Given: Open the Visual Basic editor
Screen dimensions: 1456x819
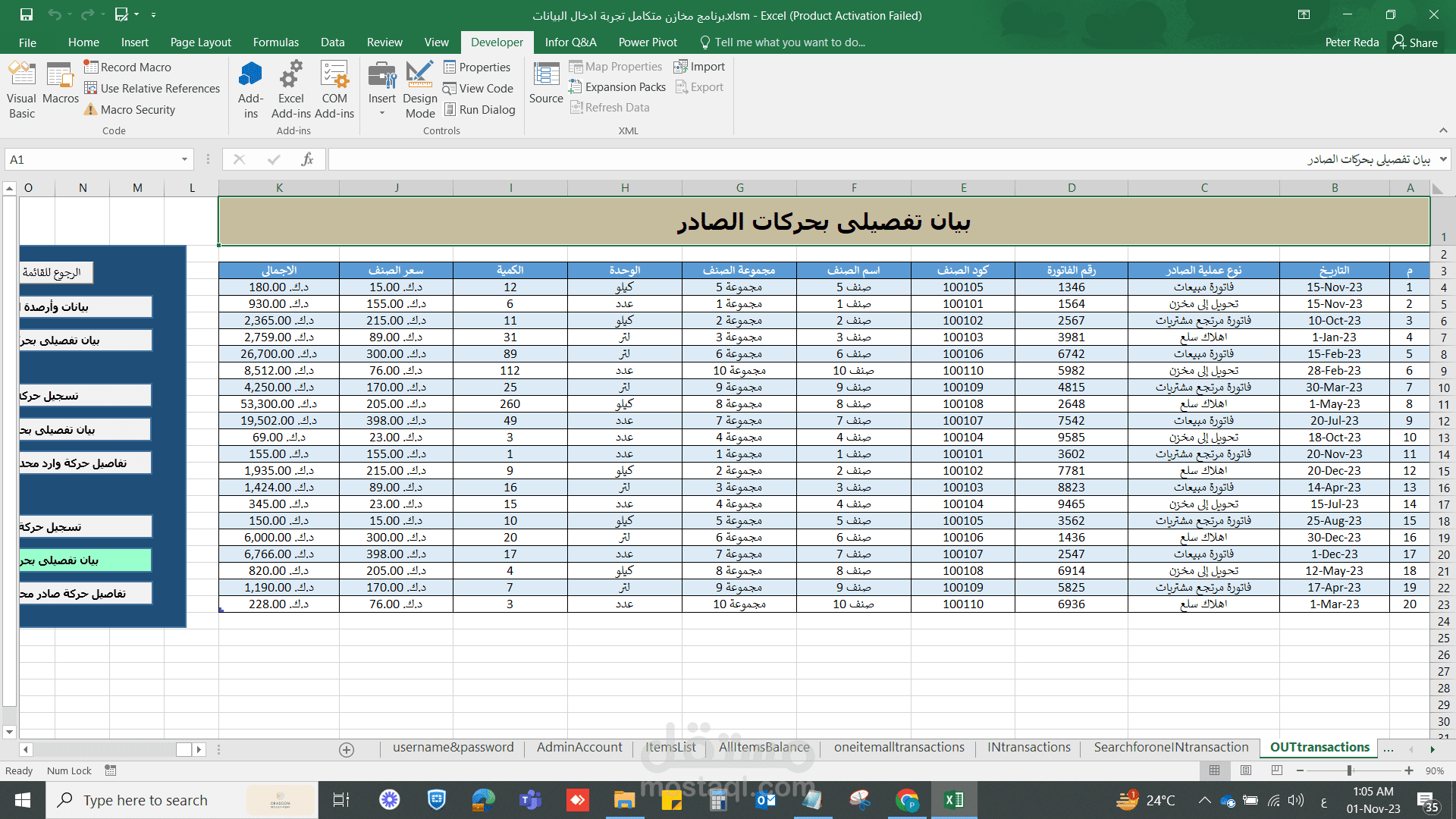Looking at the screenshot, I should 21,89.
